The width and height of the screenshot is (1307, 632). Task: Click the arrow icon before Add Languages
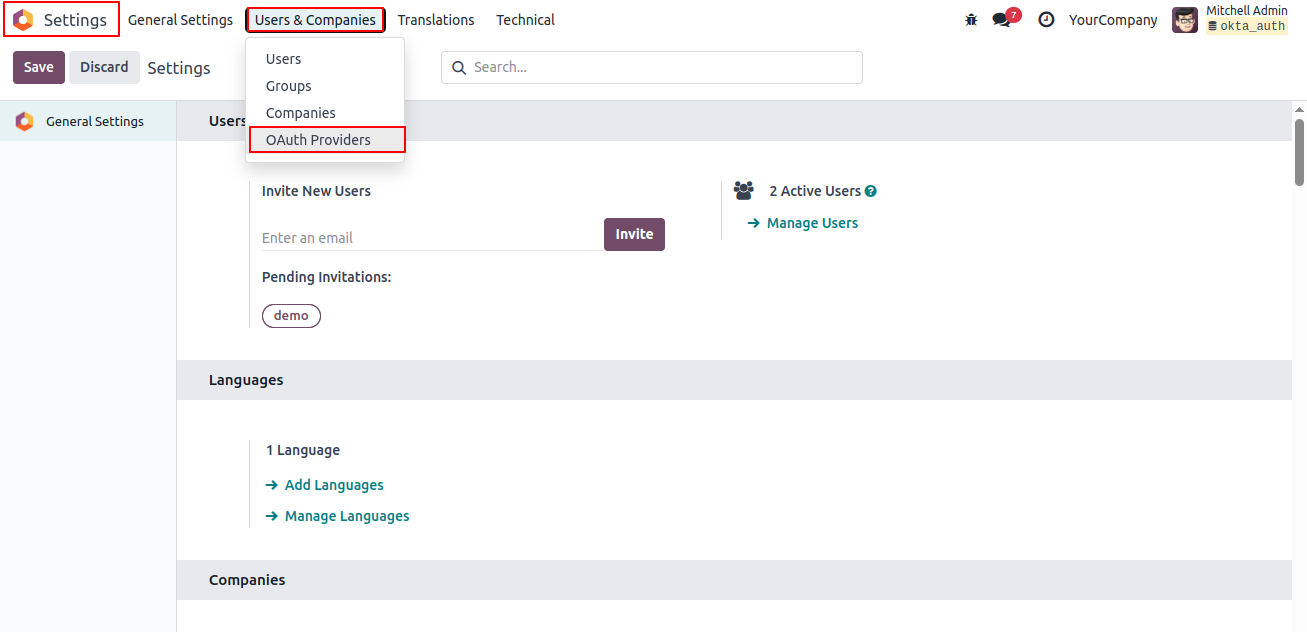(x=271, y=485)
